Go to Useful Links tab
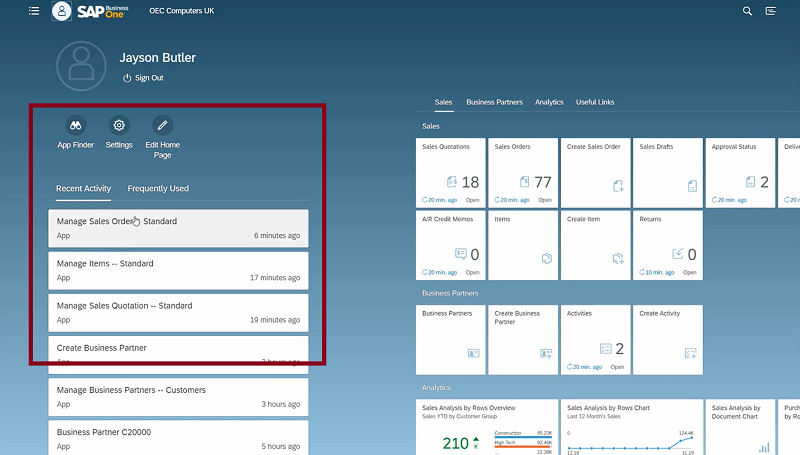 pyautogui.click(x=595, y=102)
